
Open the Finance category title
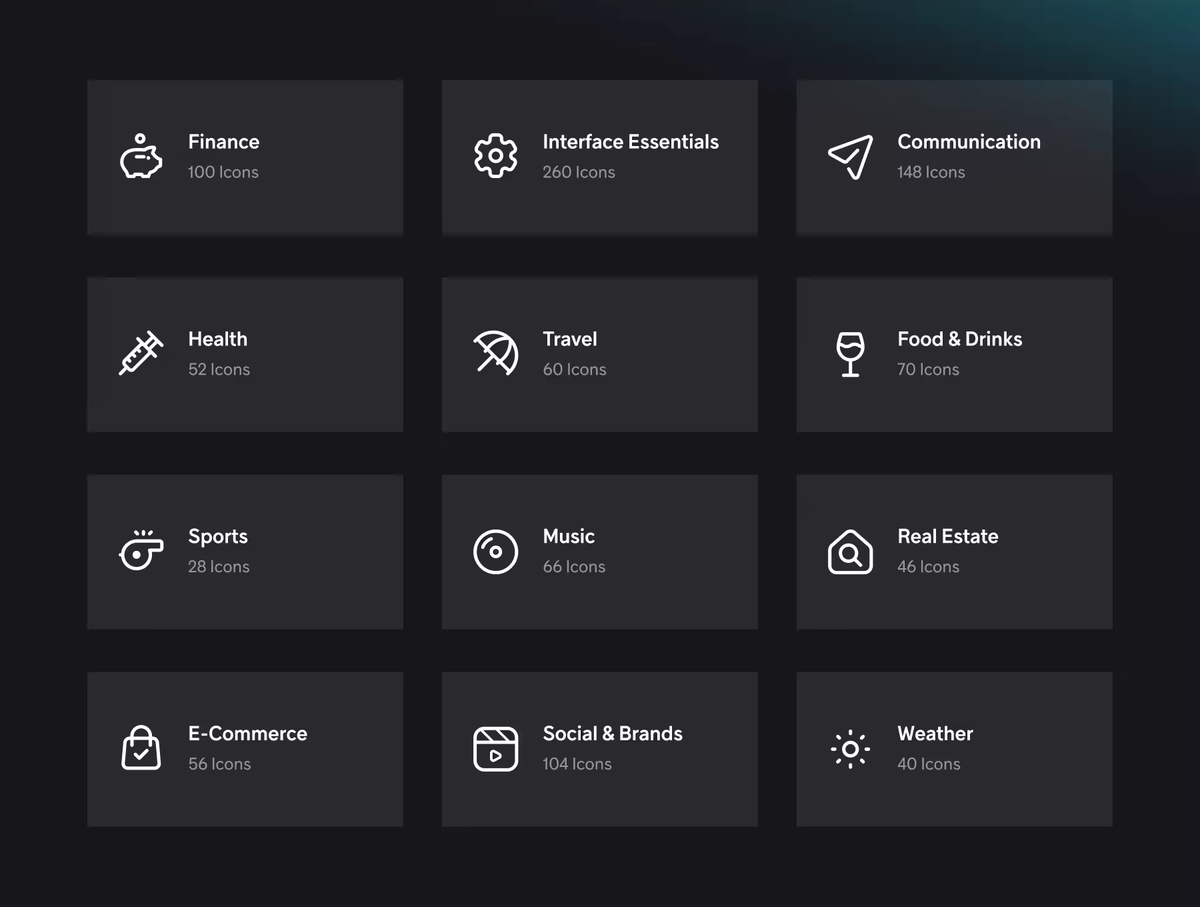click(x=223, y=142)
